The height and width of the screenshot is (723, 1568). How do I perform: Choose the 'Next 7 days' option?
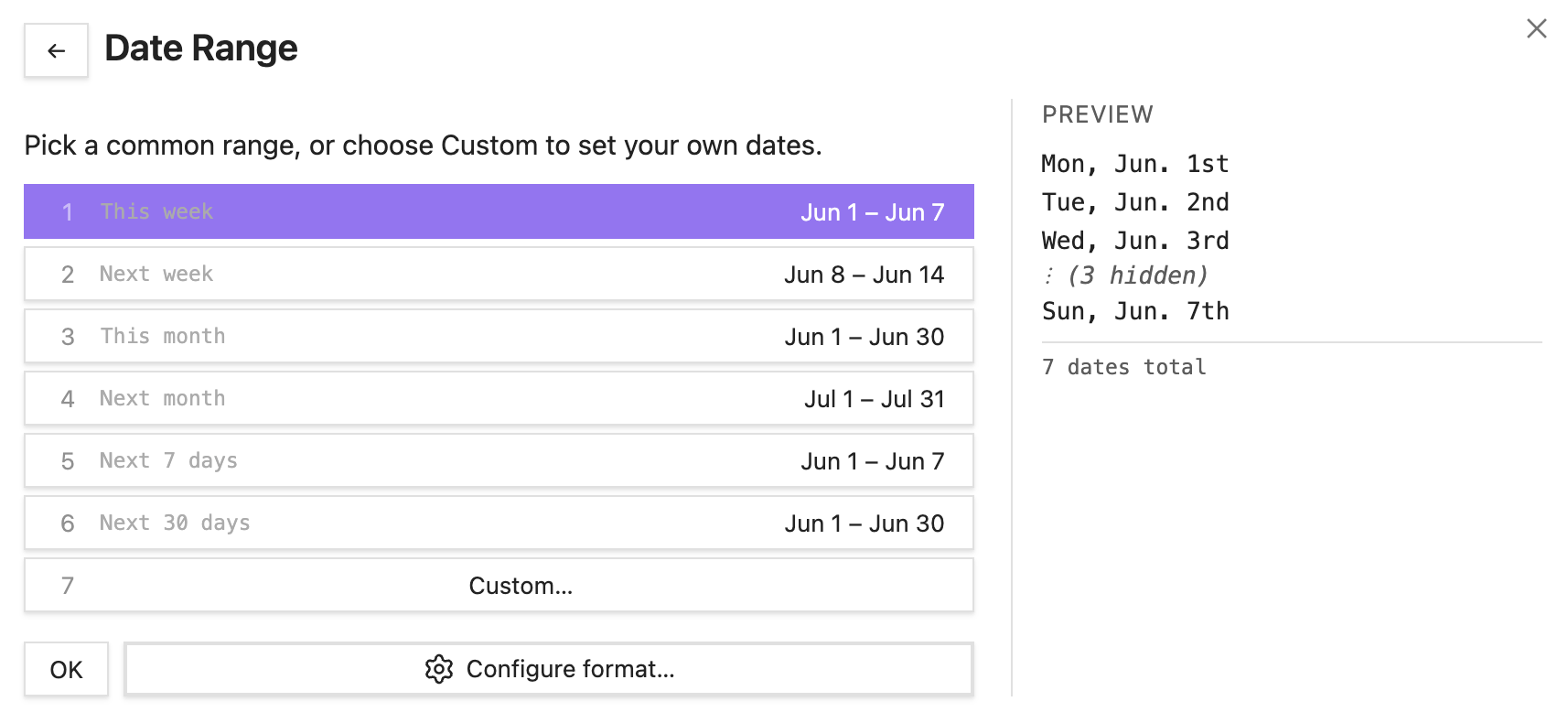pos(499,460)
